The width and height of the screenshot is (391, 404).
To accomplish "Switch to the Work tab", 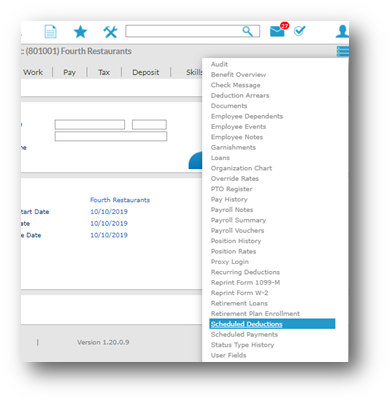I will click(33, 72).
